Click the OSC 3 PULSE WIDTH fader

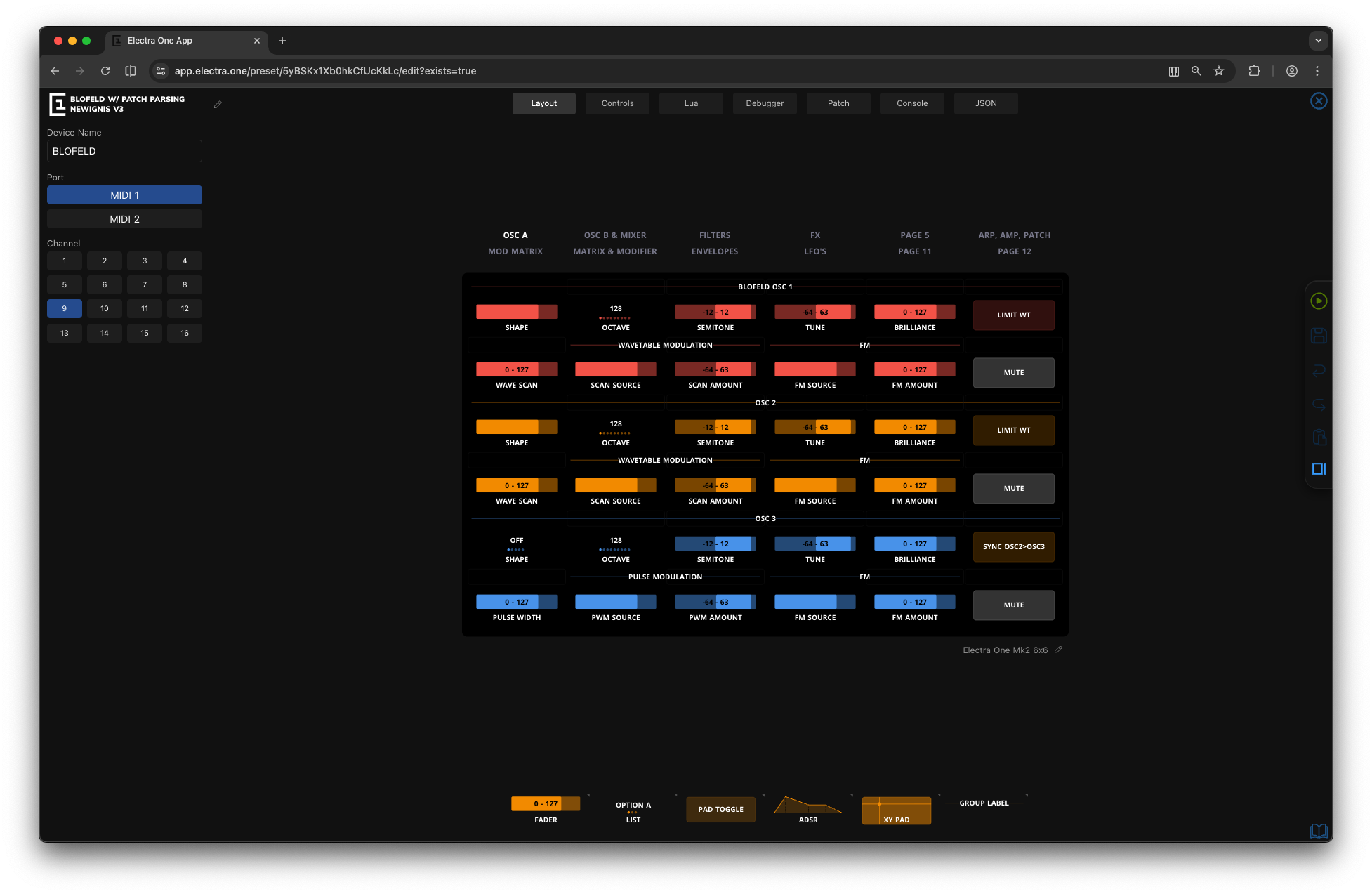pos(517,602)
